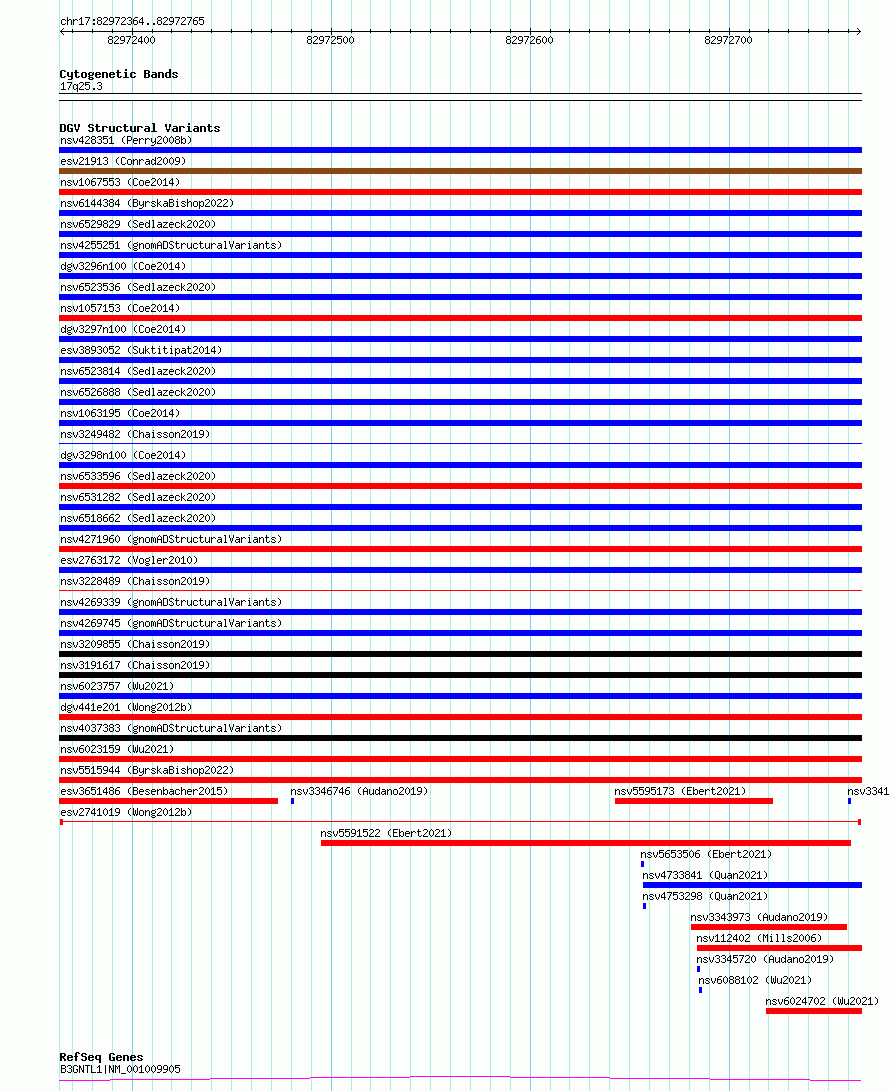Image resolution: width=890 pixels, height=1091 pixels.
Task: Click the 82972700 ruler position label
Action: (x=728, y=40)
